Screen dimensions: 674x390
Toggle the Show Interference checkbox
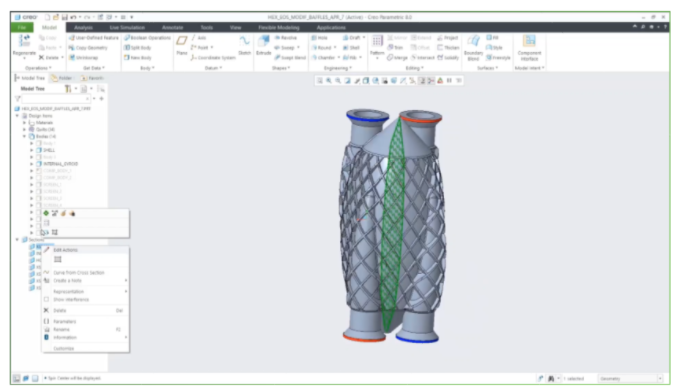pos(46,299)
